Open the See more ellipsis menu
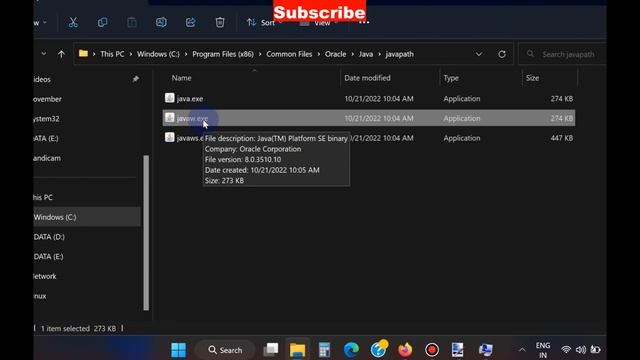The image size is (640, 360). (x=364, y=22)
